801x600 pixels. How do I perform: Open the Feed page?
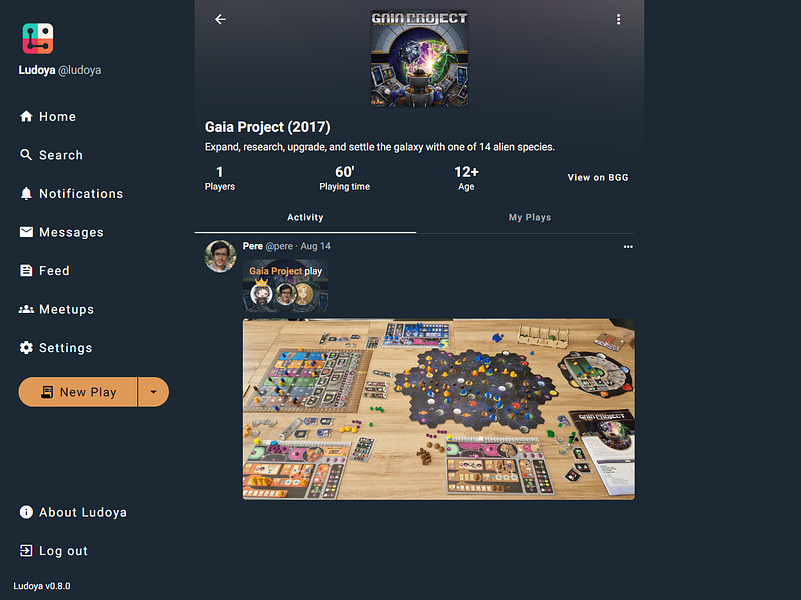point(44,271)
